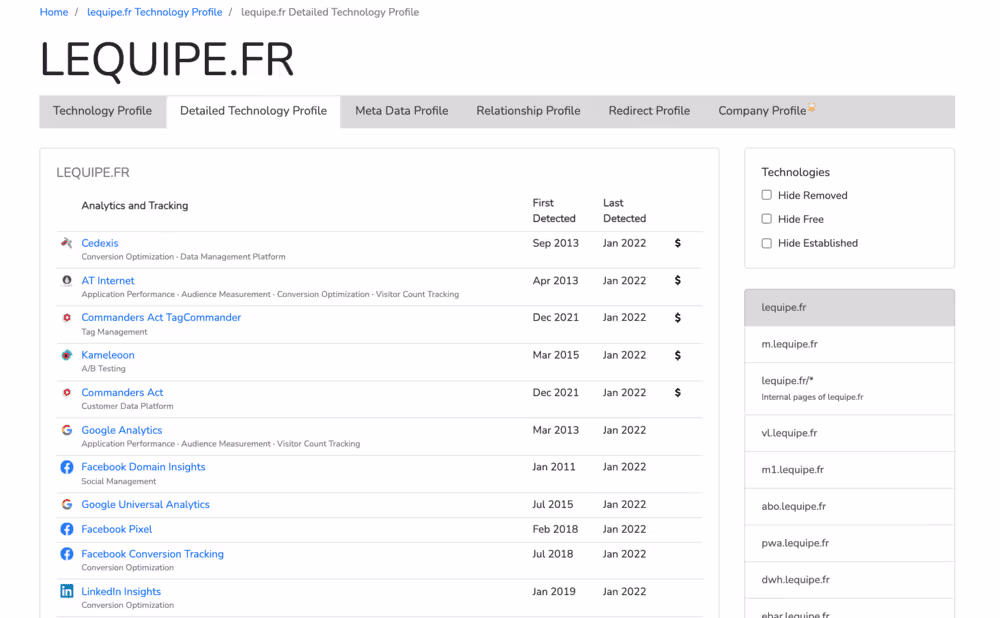Enable the Hide Free checkbox
Screen dimensions: 1000x618
coord(767,219)
